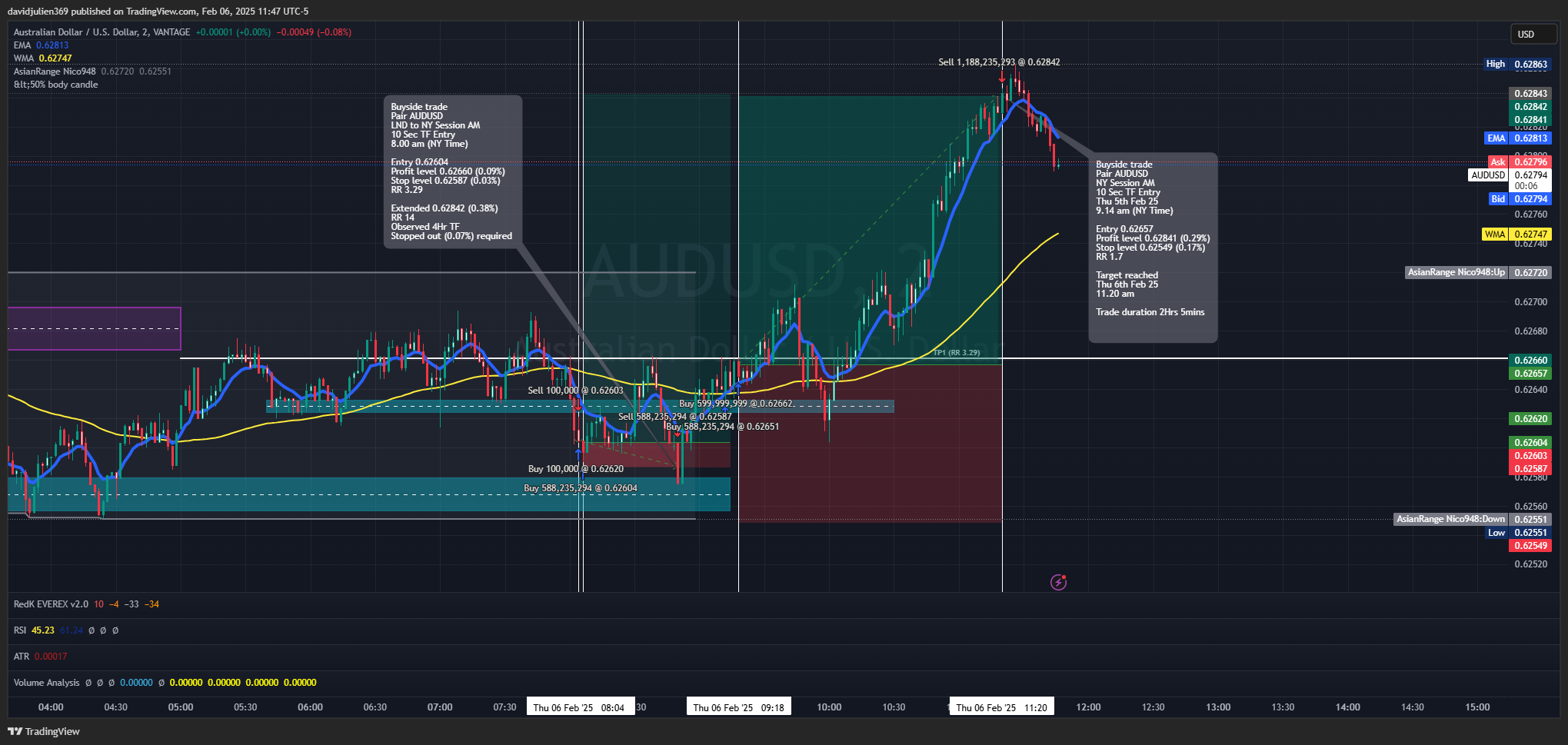
Task: Open the USD currency selector
Action: pyautogui.click(x=1533, y=34)
